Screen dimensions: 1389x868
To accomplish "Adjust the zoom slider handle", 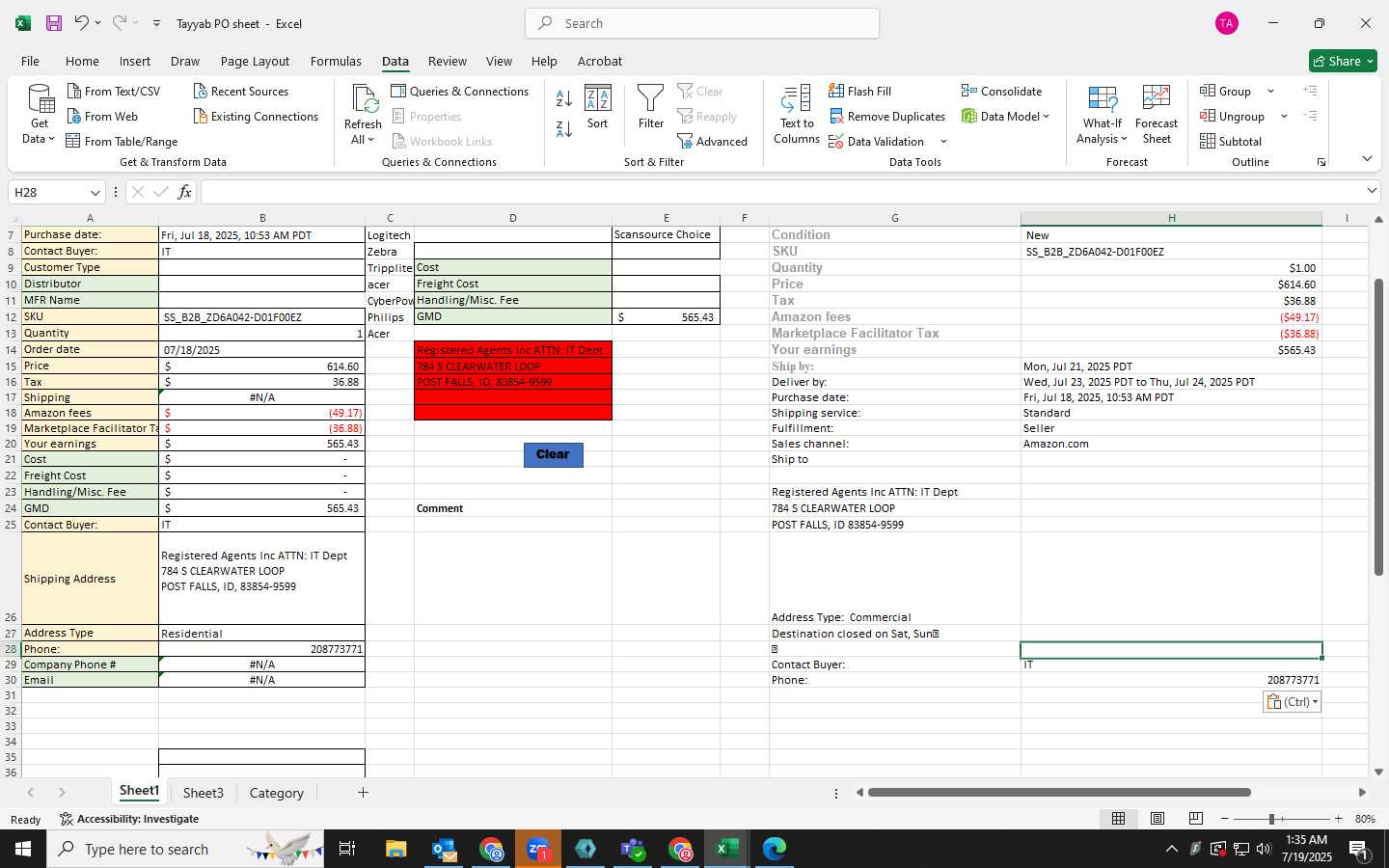I will 1272,819.
